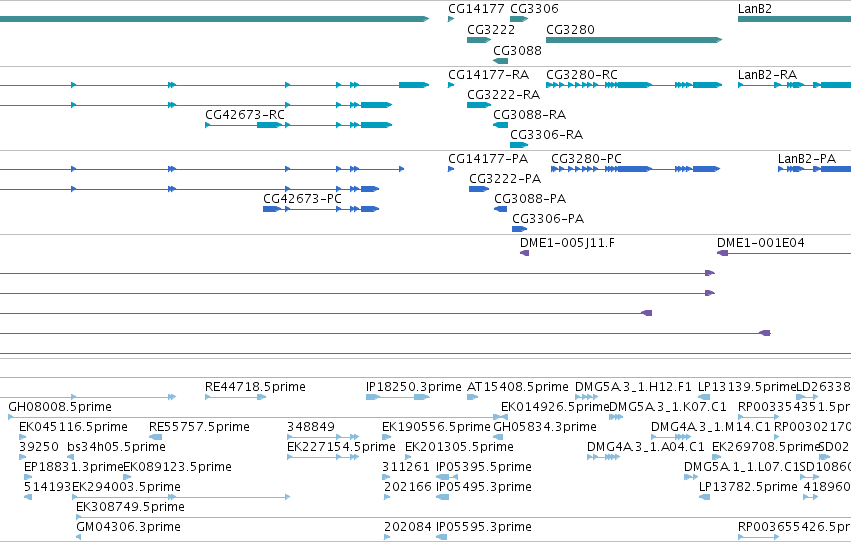
Task: Select the EK014926.5prime EST label
Action: point(555,407)
